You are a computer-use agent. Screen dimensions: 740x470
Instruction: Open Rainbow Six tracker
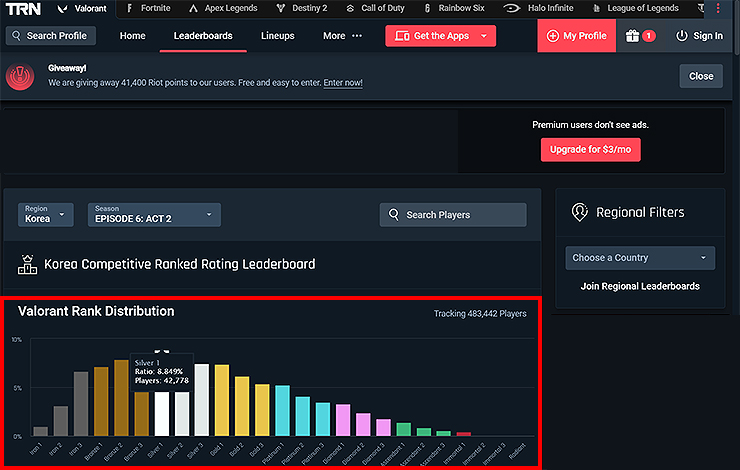pyautogui.click(x=454, y=8)
